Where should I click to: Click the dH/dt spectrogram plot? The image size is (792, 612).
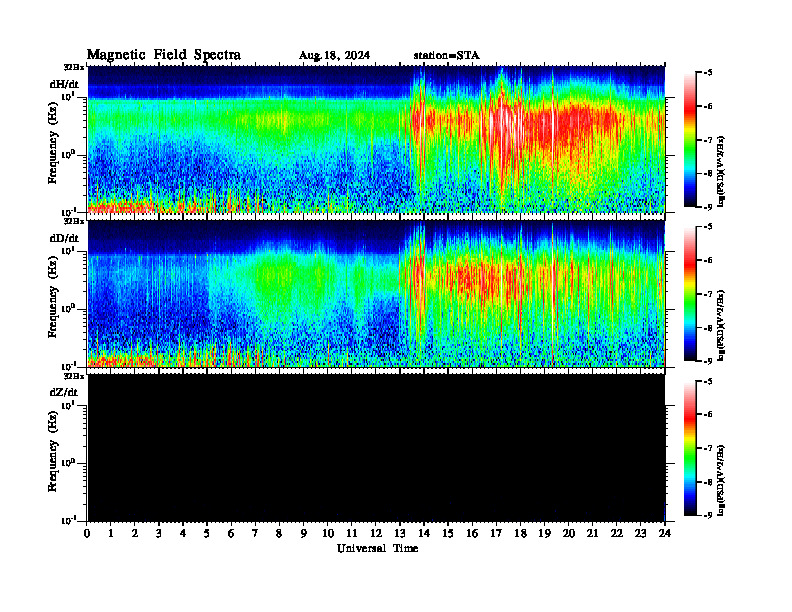pyautogui.click(x=376, y=139)
